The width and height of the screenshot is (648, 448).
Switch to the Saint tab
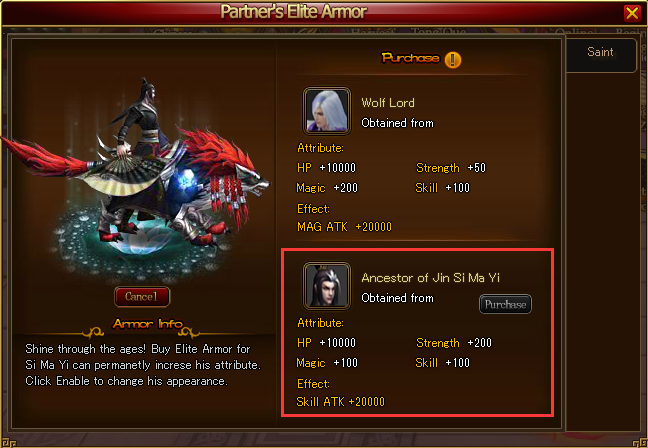pyautogui.click(x=600, y=52)
